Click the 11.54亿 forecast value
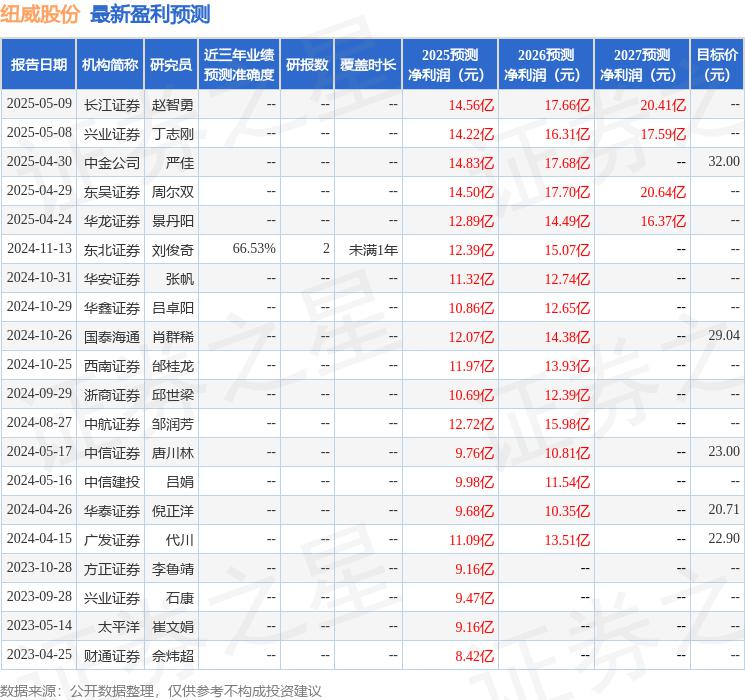This screenshot has height=700, width=745. coord(567,482)
